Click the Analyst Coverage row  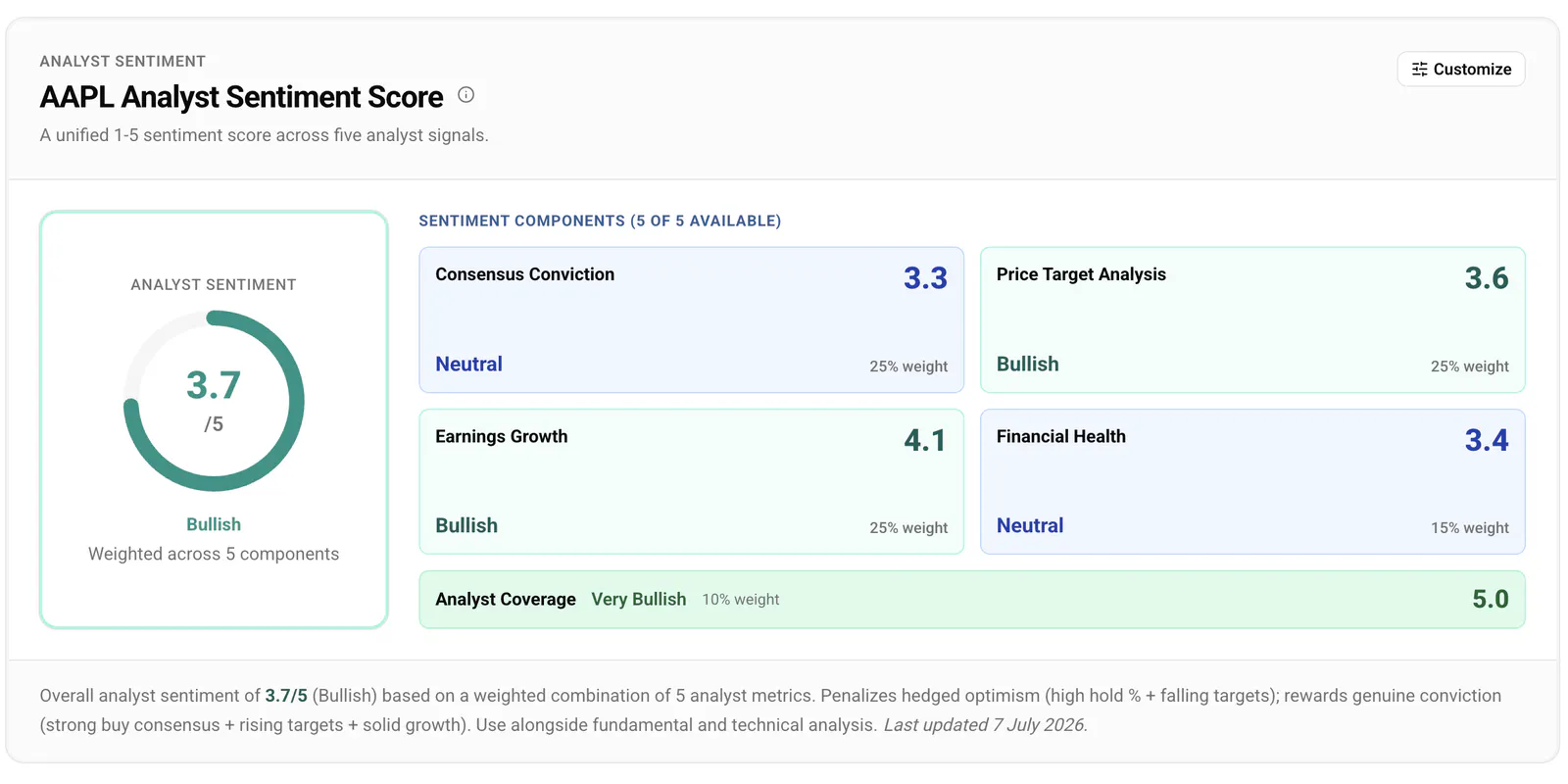pos(972,599)
